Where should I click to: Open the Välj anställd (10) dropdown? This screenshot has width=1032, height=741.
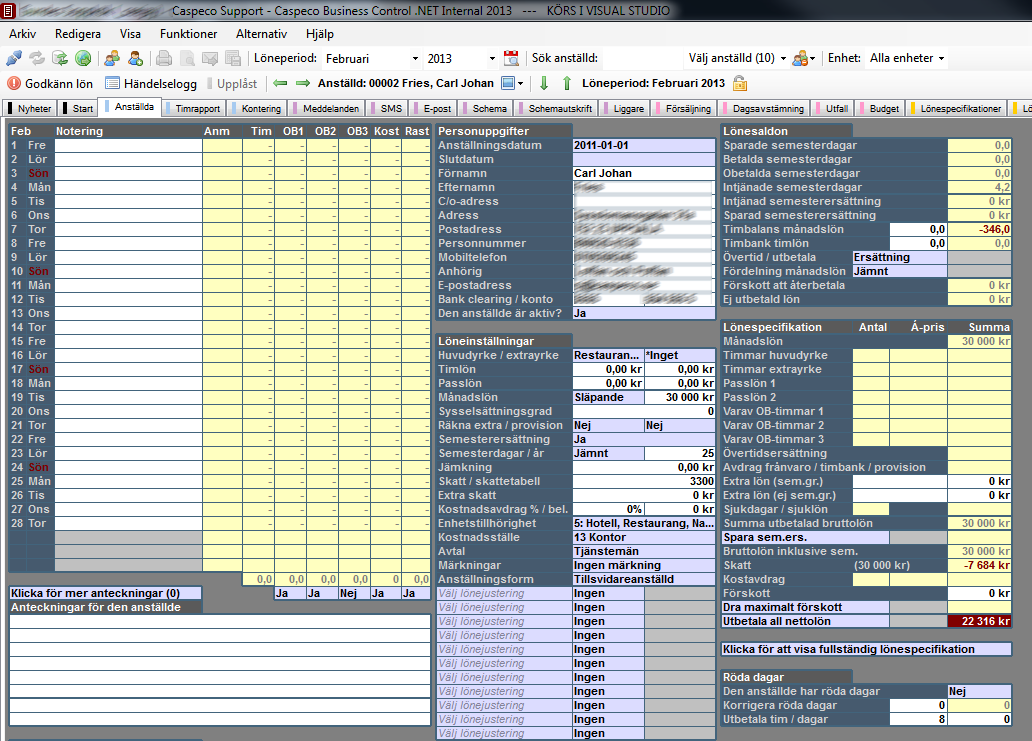coord(737,59)
